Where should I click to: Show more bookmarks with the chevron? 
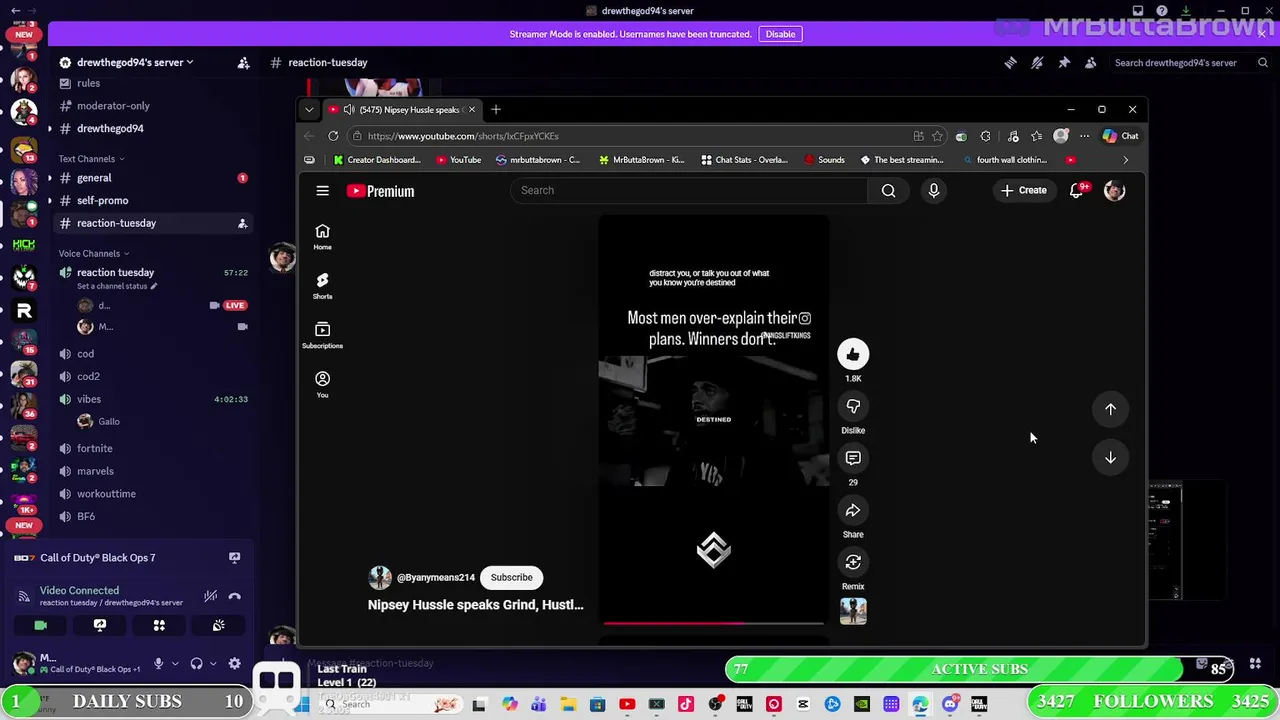(1125, 160)
